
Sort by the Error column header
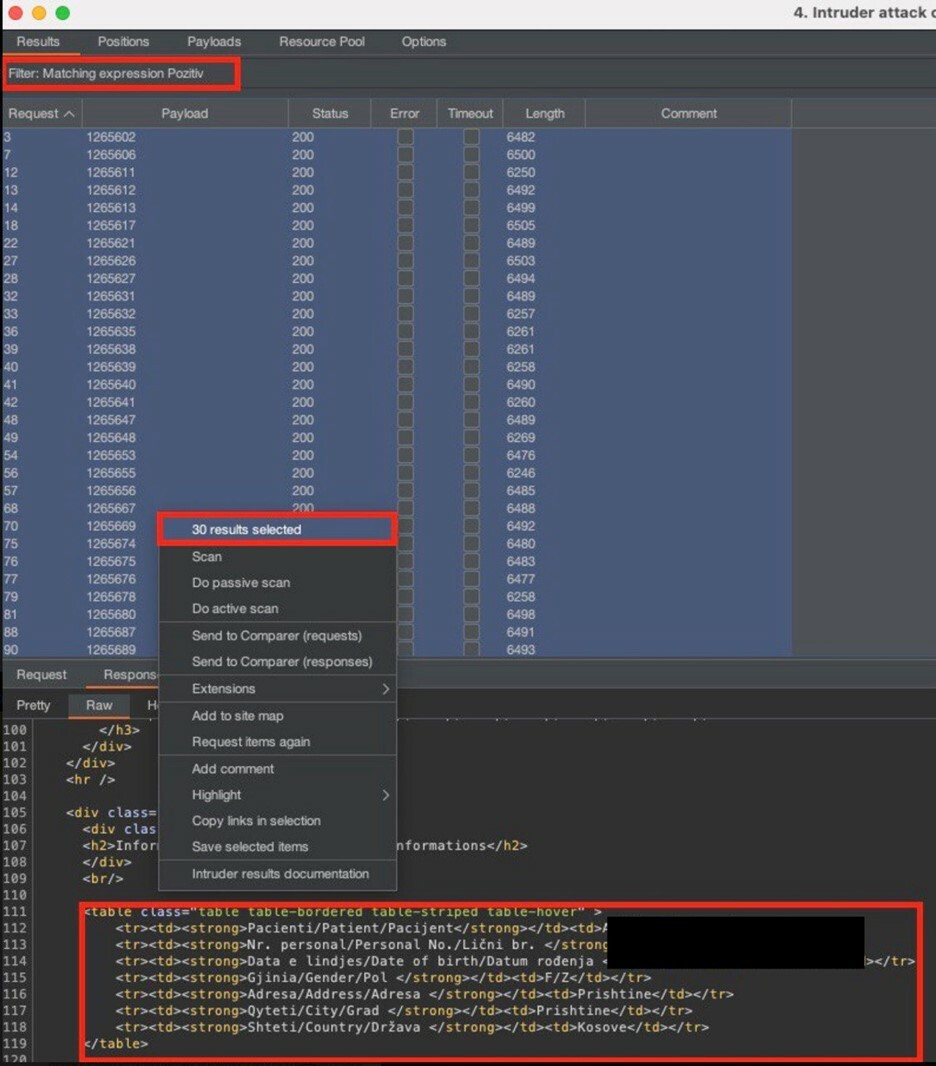pos(404,114)
